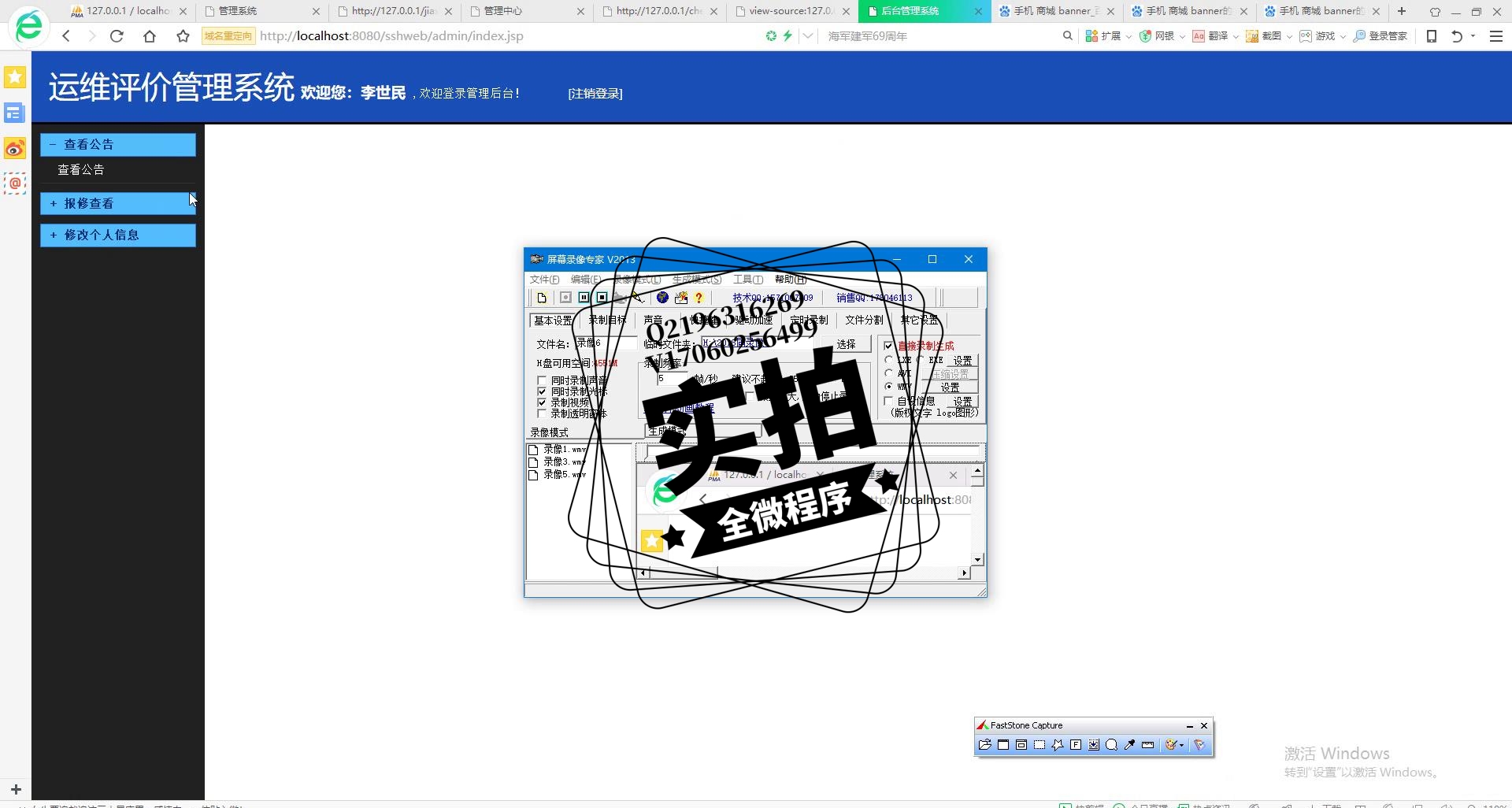
Task: Select the WMV format radio button
Action: click(889, 387)
